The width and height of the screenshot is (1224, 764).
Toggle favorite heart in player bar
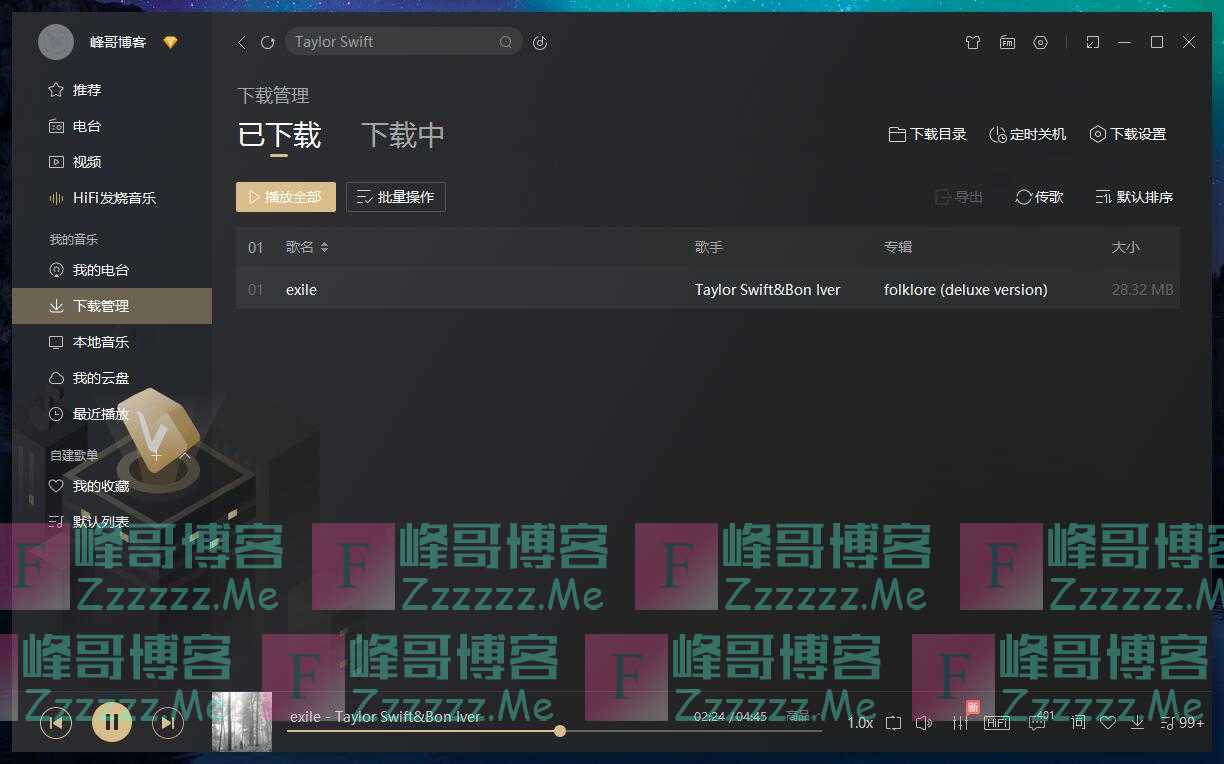point(1108,722)
